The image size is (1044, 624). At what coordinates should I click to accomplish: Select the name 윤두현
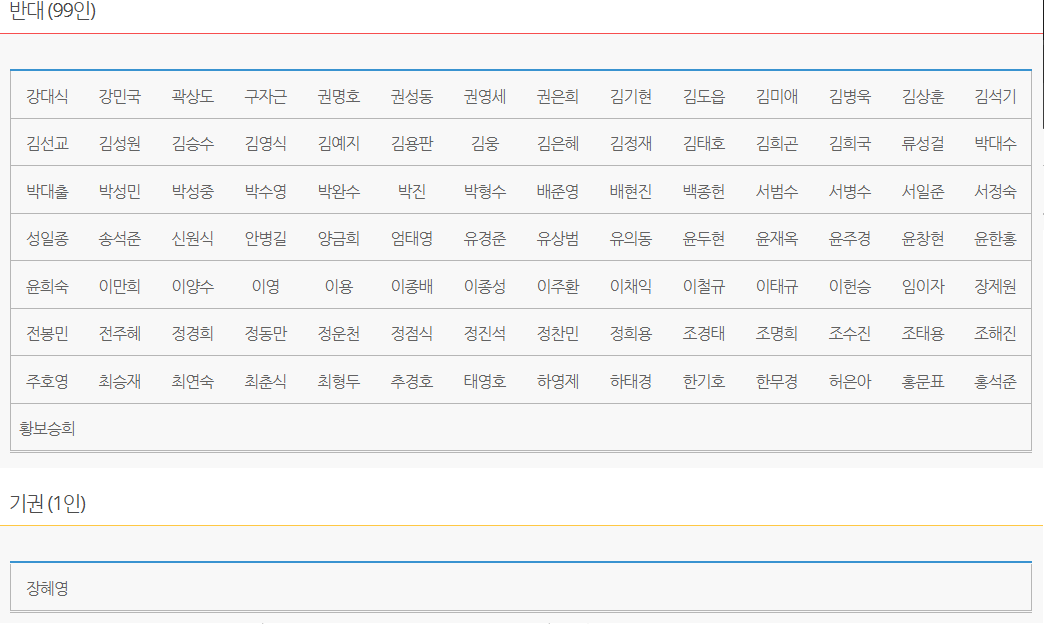(x=704, y=238)
